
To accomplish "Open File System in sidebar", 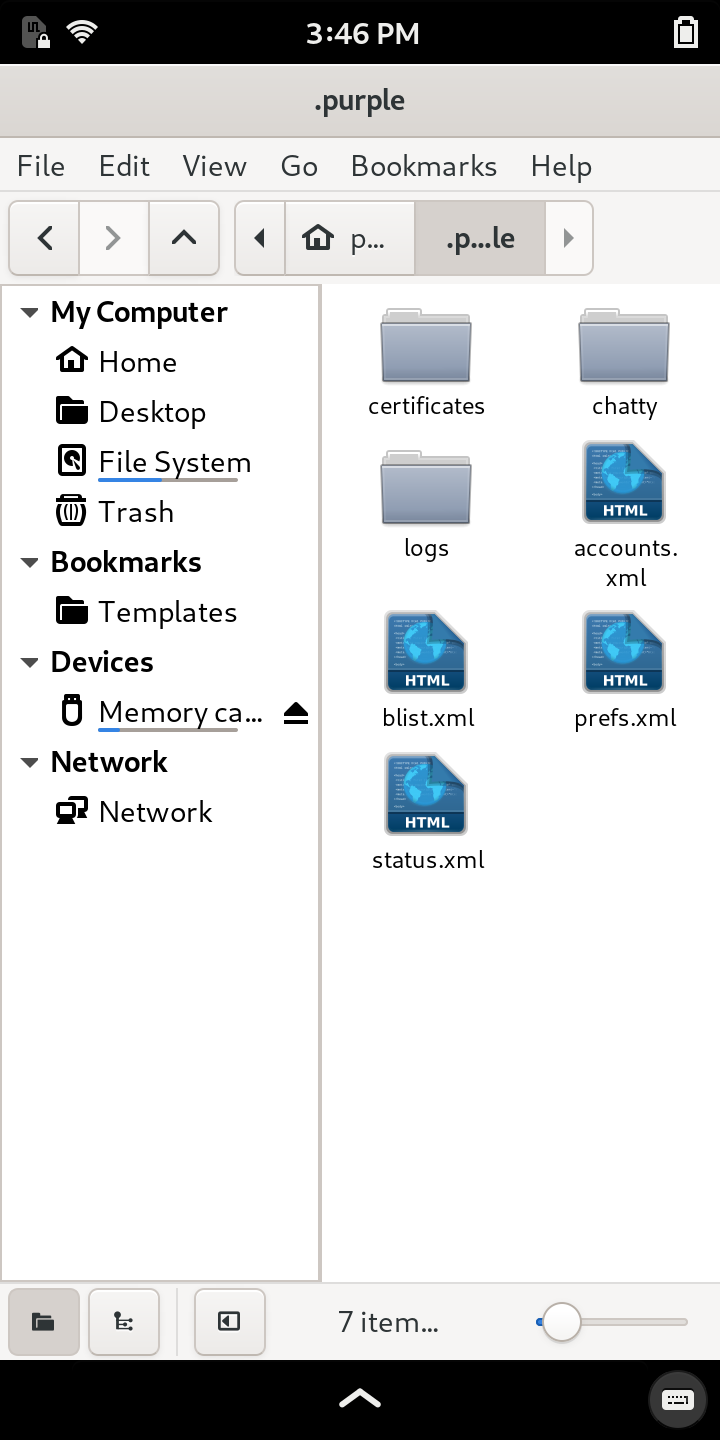I will click(160, 462).
